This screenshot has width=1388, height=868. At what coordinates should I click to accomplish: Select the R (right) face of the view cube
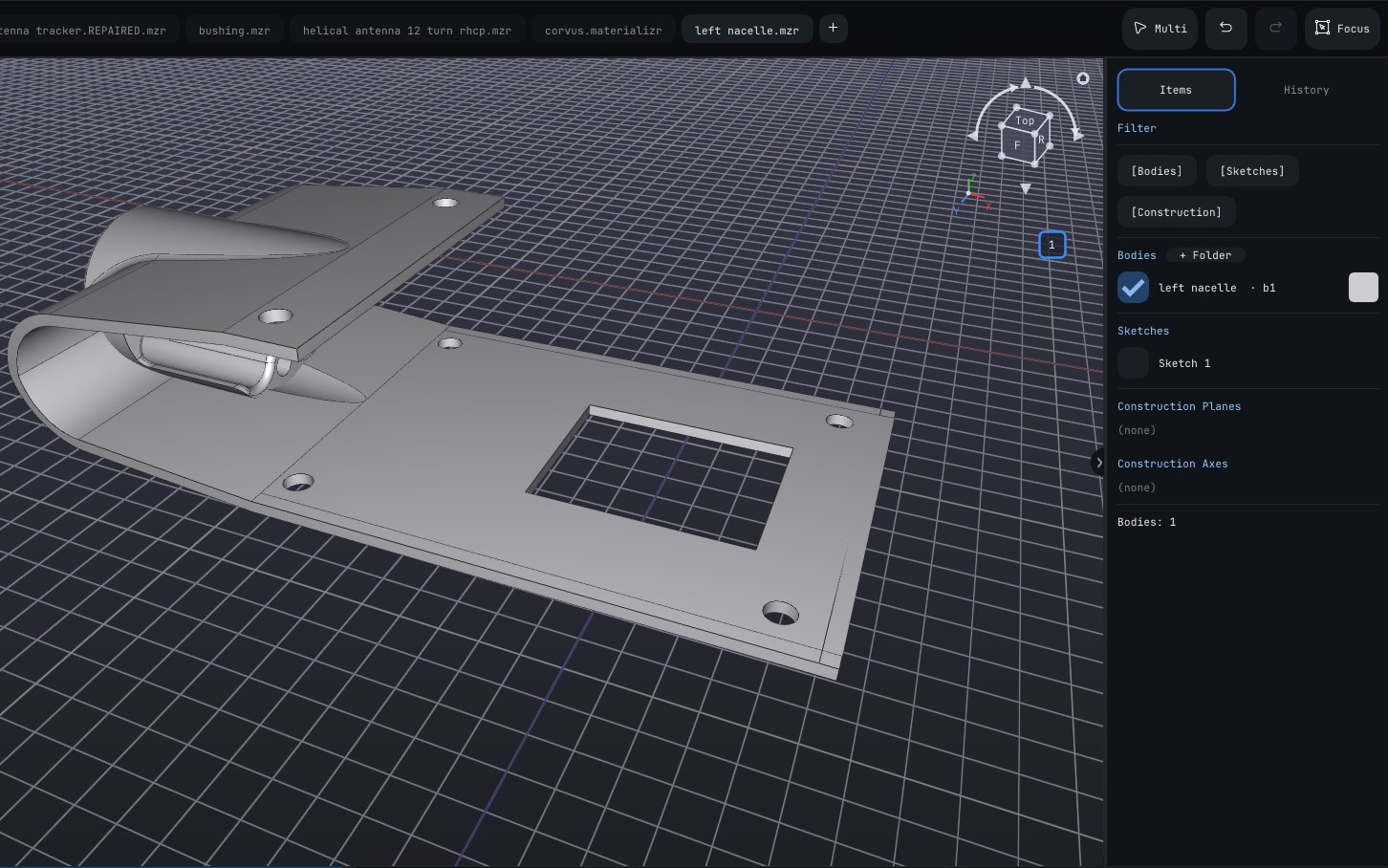1041,140
